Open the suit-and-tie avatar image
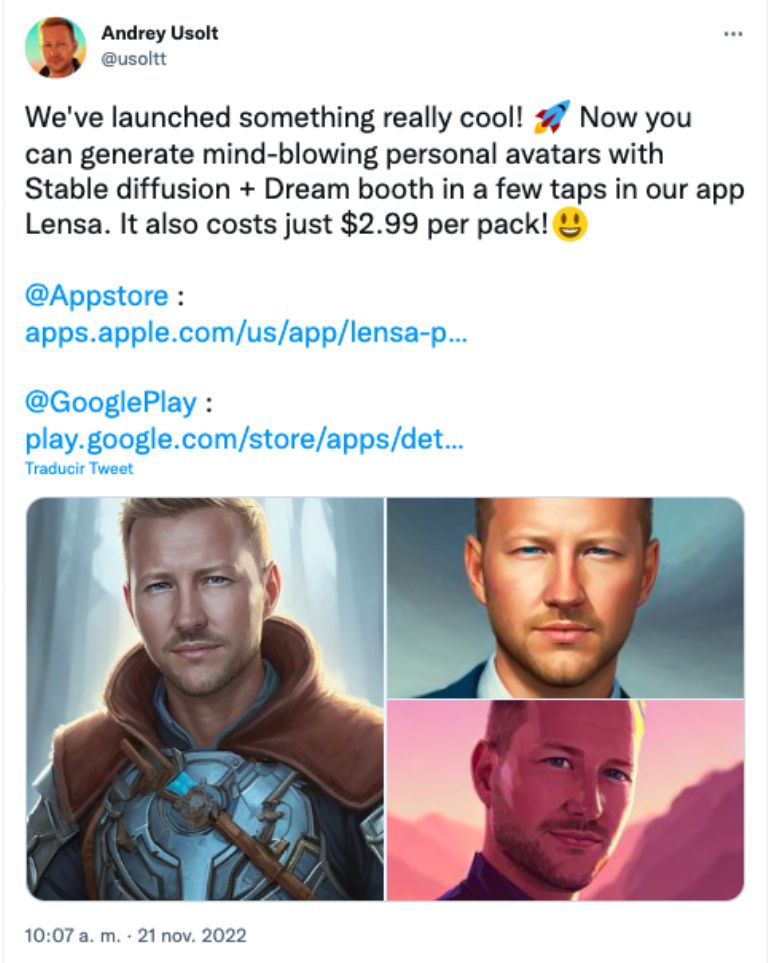This screenshot has height=963, width=768. coord(565,597)
